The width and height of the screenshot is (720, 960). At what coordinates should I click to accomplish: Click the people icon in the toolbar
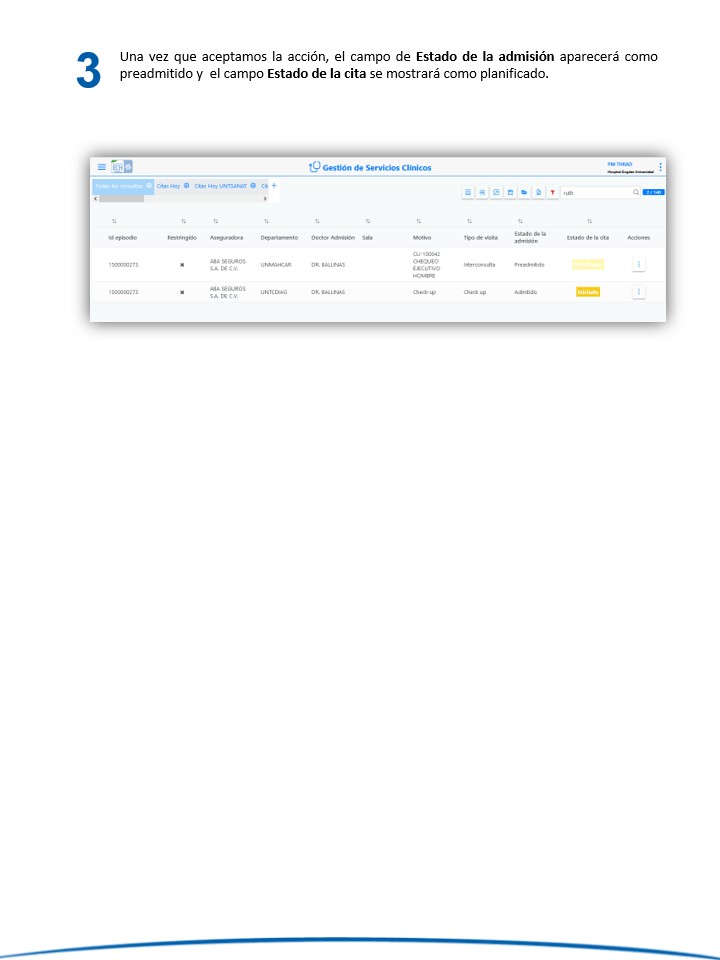[482, 192]
